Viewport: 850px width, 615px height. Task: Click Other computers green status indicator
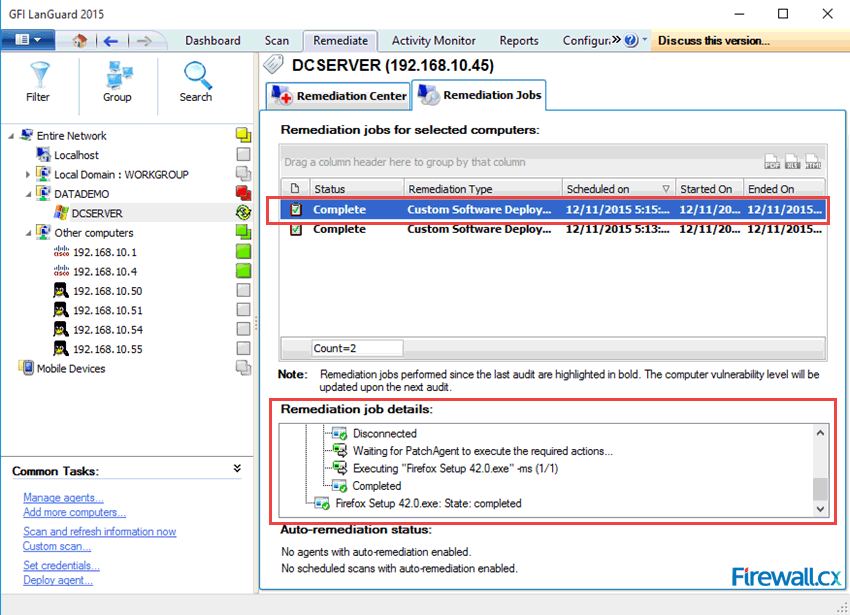coord(243,232)
